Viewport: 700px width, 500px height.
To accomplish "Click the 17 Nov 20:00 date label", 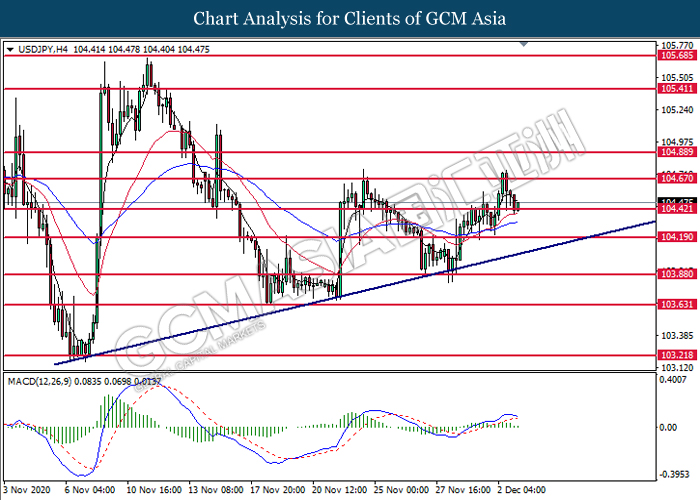I will [277, 490].
